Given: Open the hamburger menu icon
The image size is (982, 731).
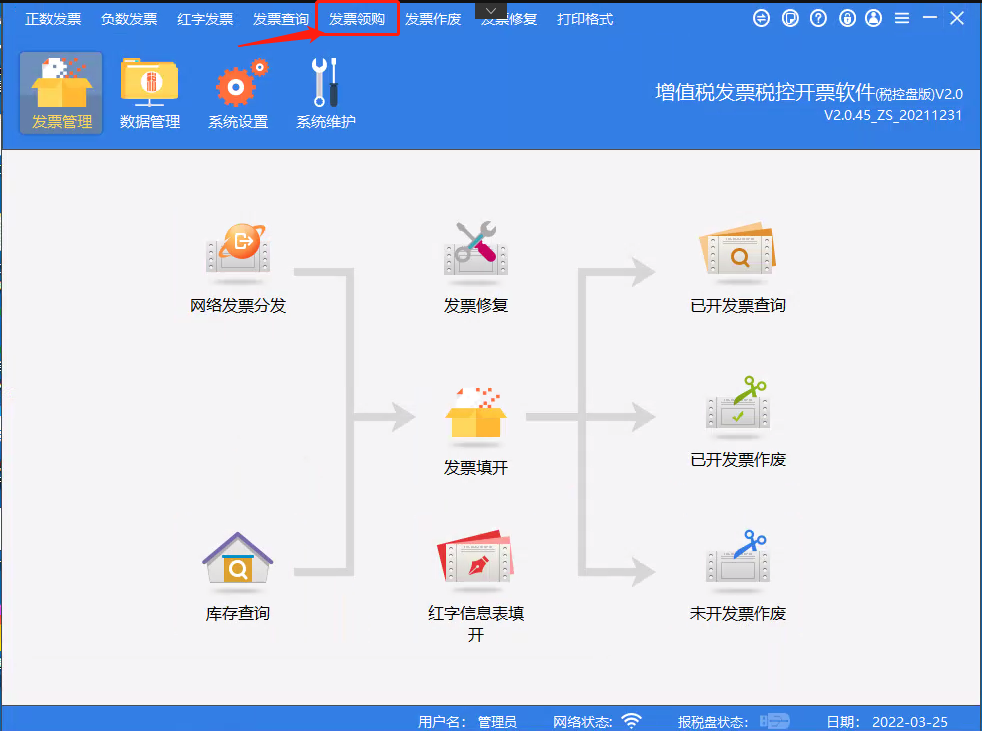Looking at the screenshot, I should click(x=902, y=18).
